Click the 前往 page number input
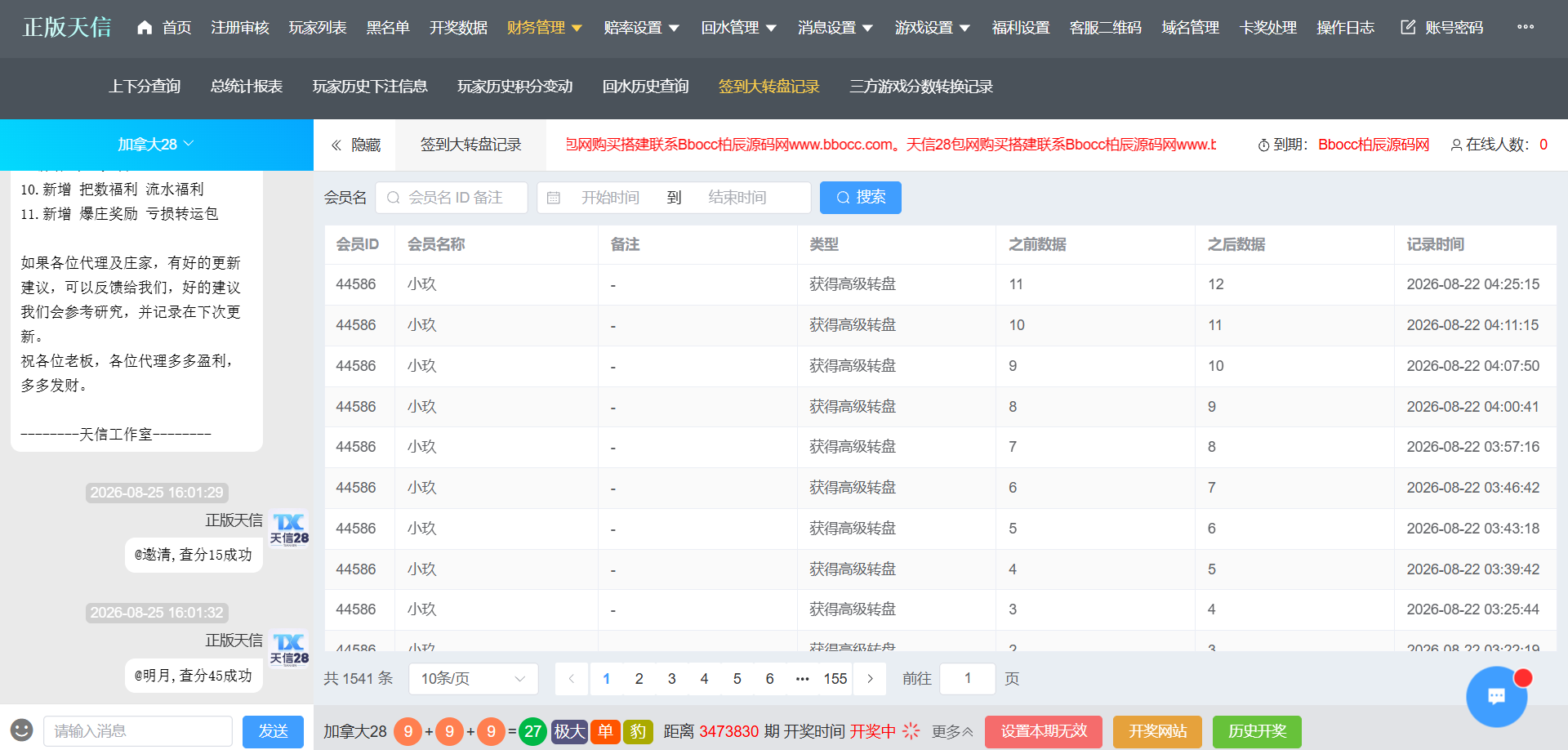Viewport: 1568px width, 750px height. tap(968, 679)
